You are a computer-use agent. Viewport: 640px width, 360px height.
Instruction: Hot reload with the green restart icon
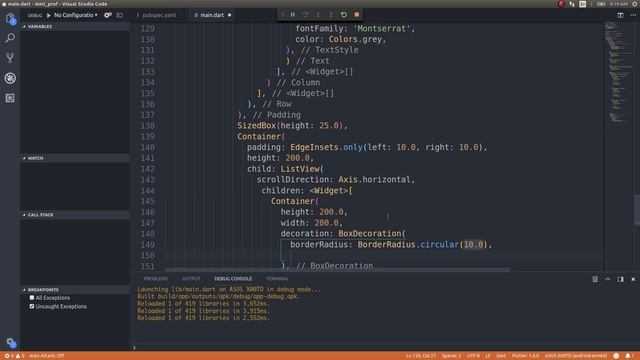point(344,15)
